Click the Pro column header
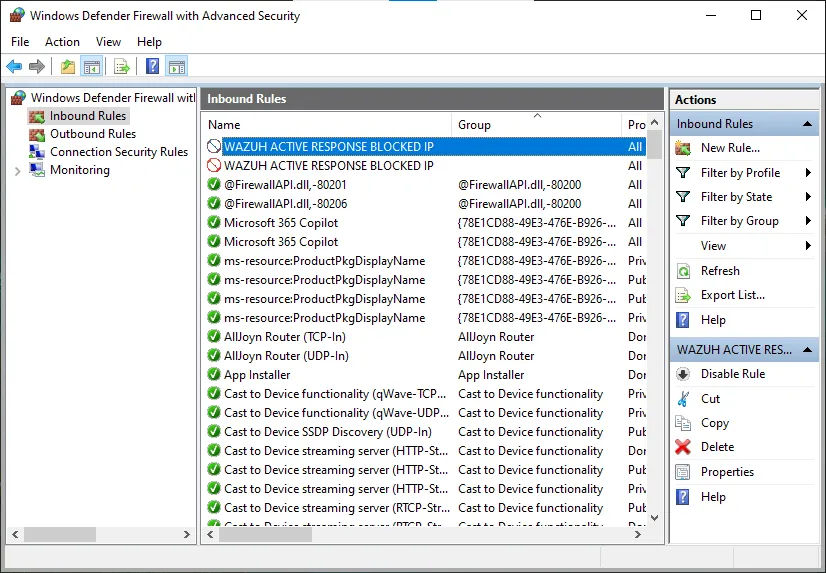This screenshot has width=826, height=573. point(636,125)
